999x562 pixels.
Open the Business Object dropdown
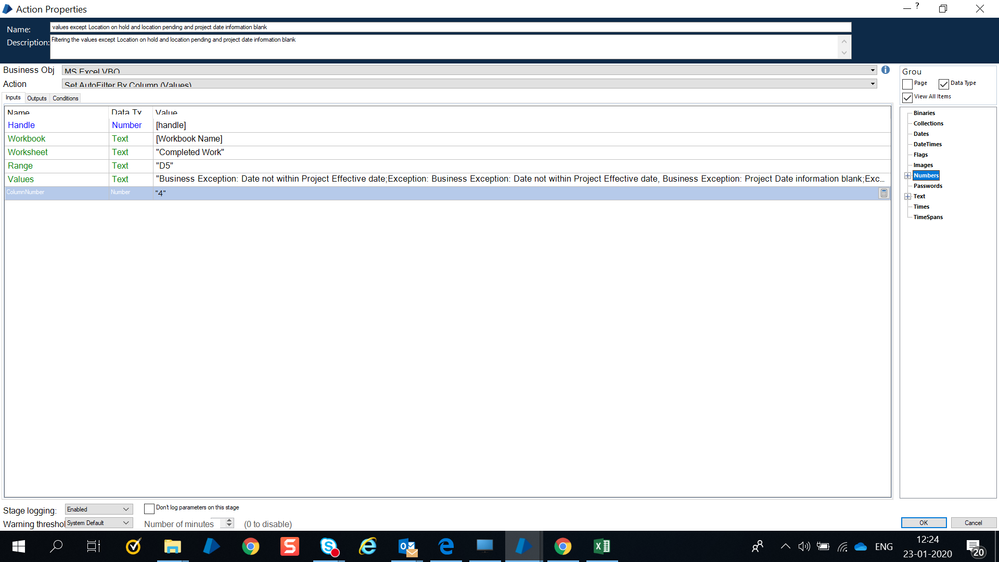872,70
